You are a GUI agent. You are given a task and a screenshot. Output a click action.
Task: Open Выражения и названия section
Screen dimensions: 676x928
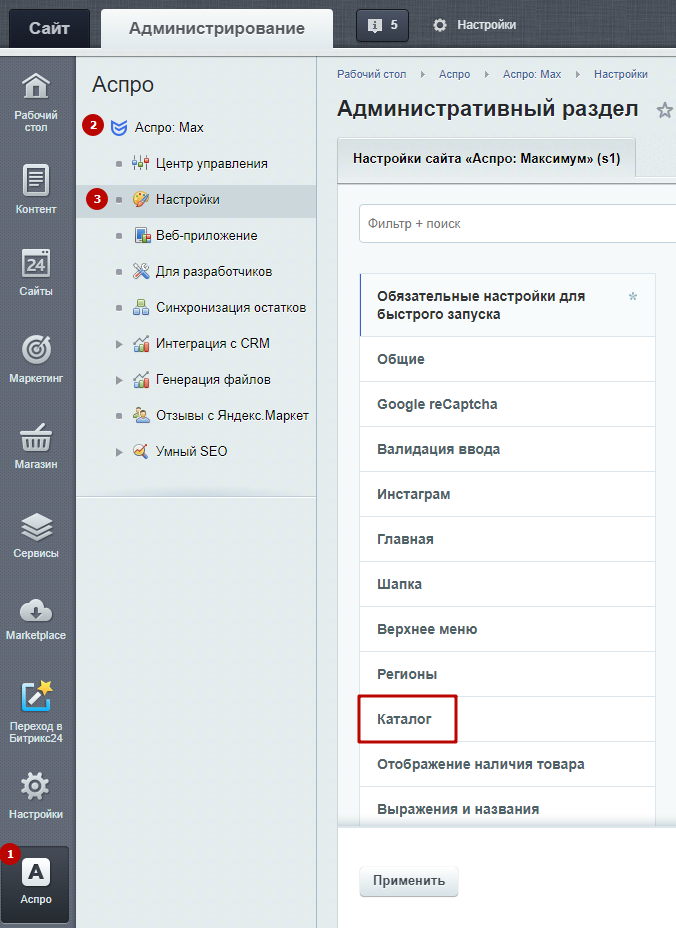click(x=507, y=809)
